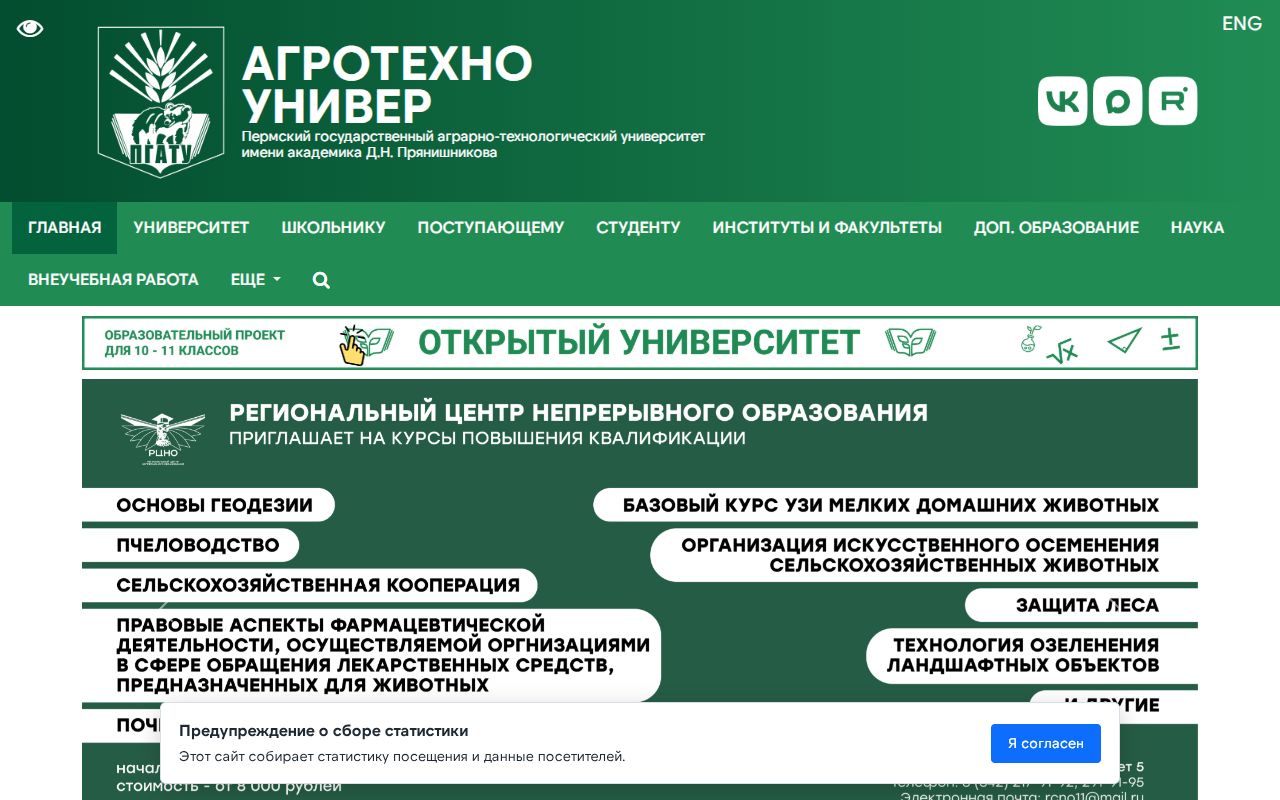Click the search magnifier icon in navigation

[321, 280]
